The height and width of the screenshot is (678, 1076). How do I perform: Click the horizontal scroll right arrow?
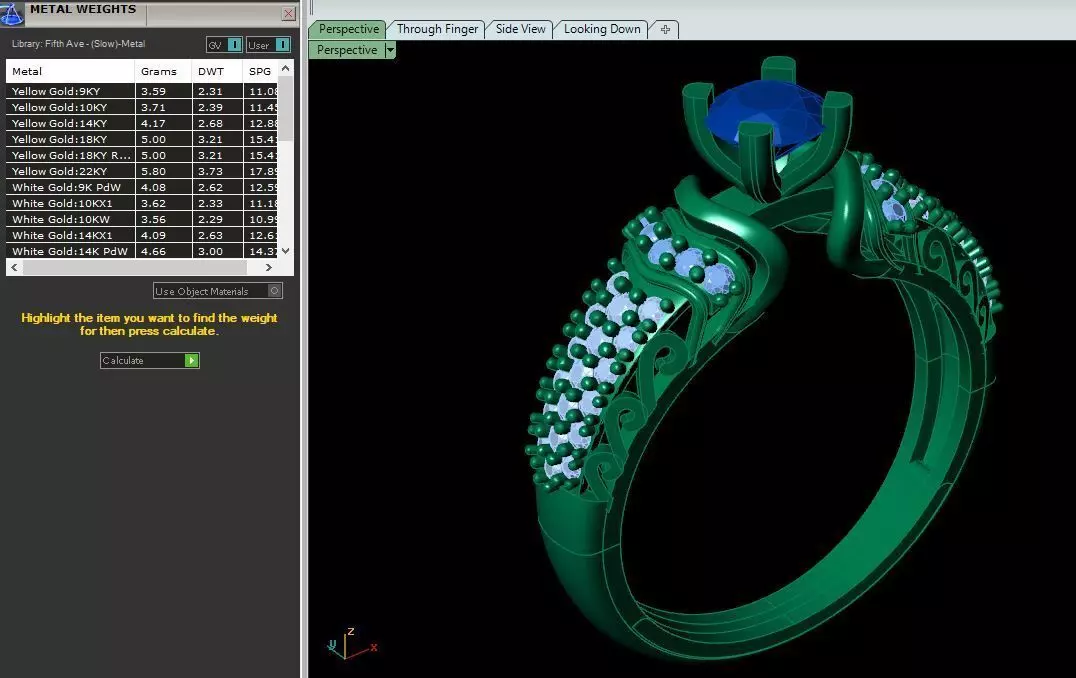click(x=268, y=268)
